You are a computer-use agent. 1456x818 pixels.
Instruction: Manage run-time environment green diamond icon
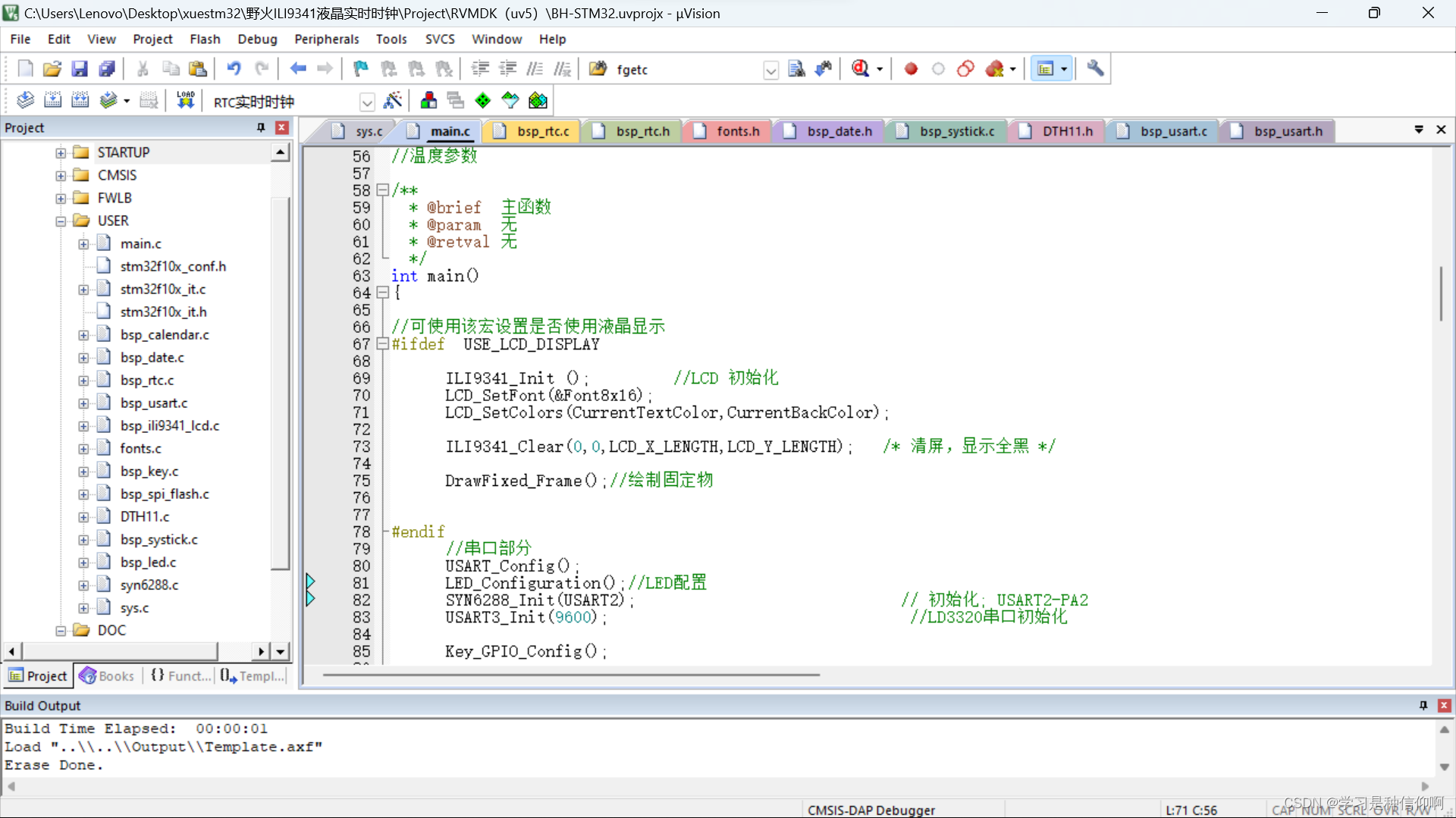pyautogui.click(x=483, y=100)
